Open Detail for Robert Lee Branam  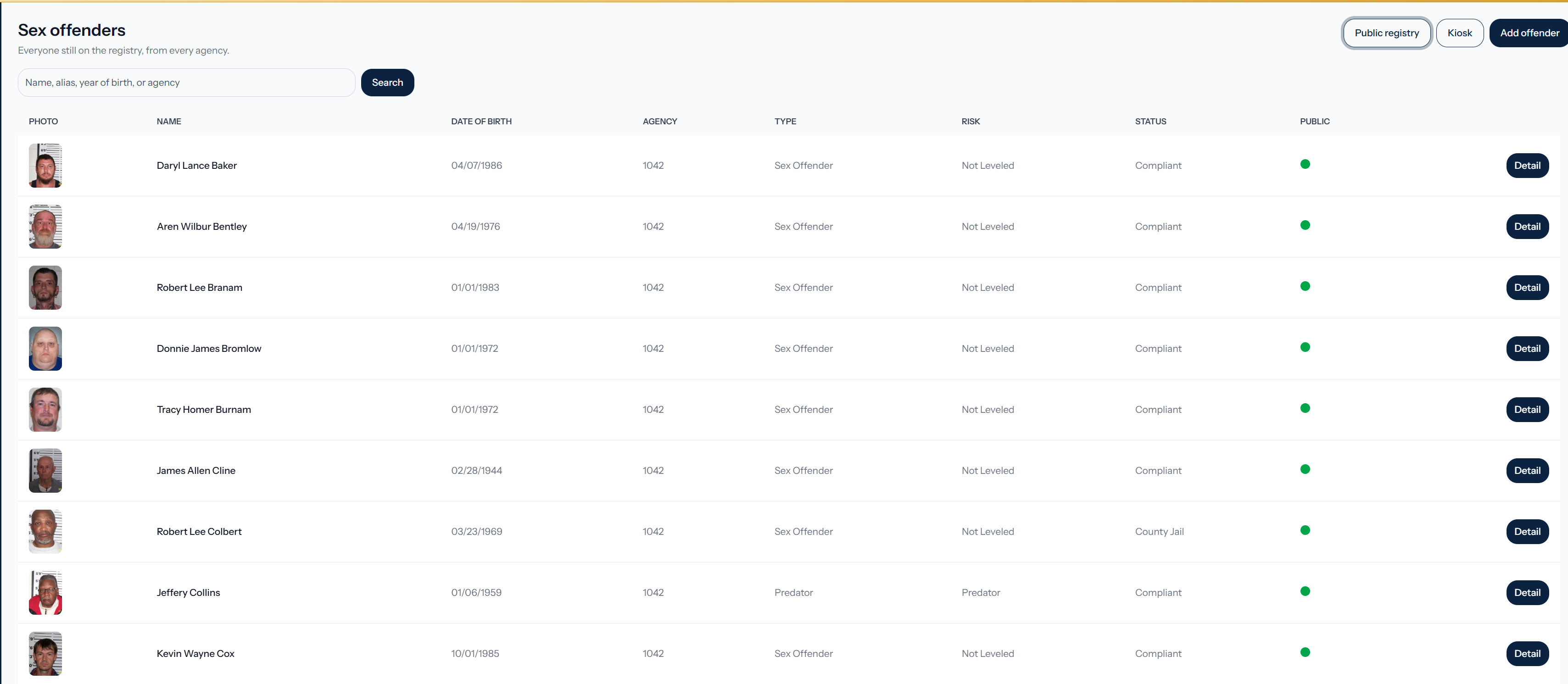[1527, 287]
